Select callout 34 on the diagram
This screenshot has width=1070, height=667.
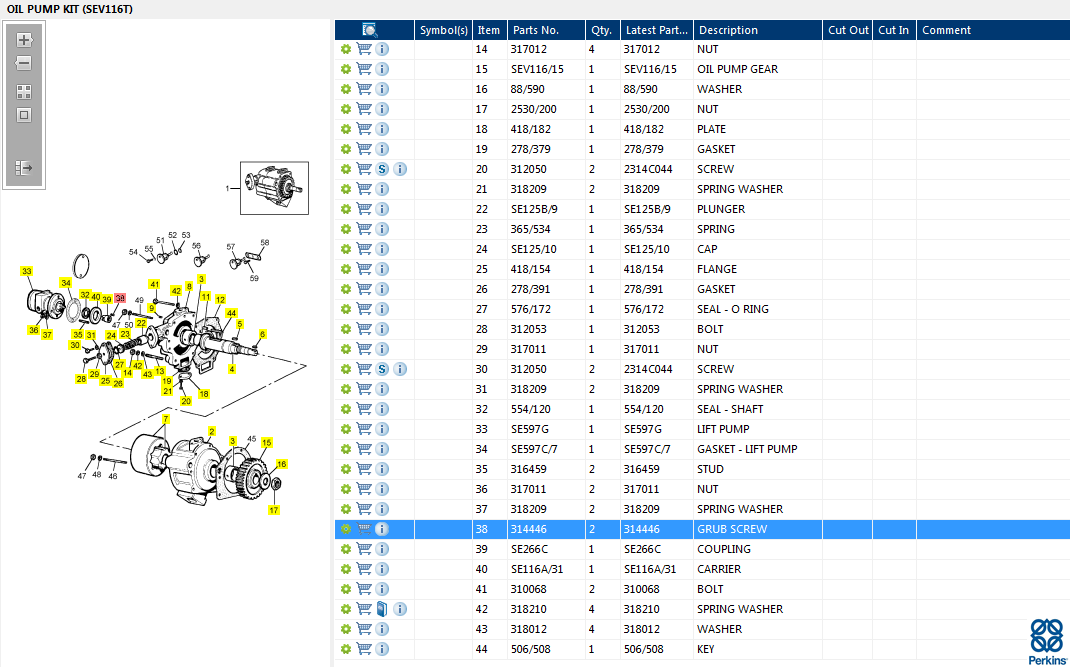tap(66, 283)
